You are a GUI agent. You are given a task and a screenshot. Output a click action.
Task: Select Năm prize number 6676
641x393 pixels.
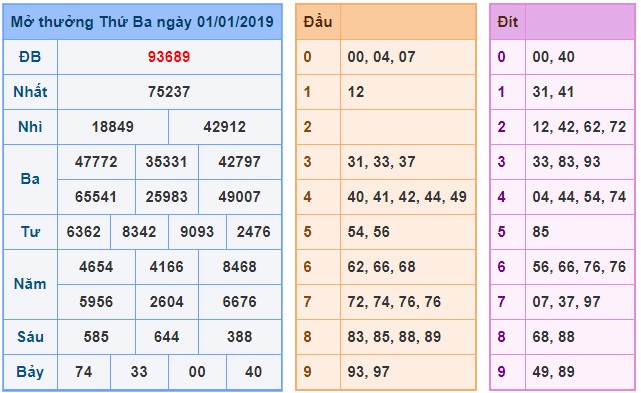(240, 302)
